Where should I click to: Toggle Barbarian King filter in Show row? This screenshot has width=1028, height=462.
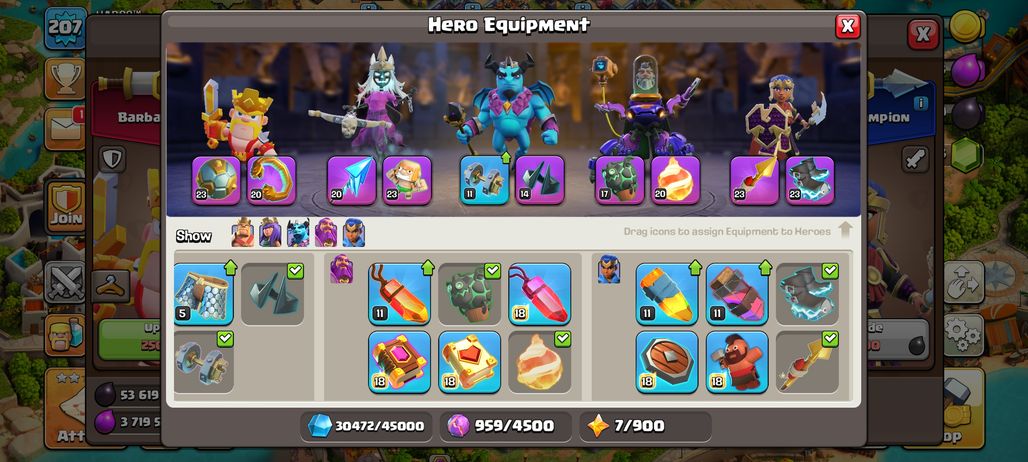tap(243, 233)
